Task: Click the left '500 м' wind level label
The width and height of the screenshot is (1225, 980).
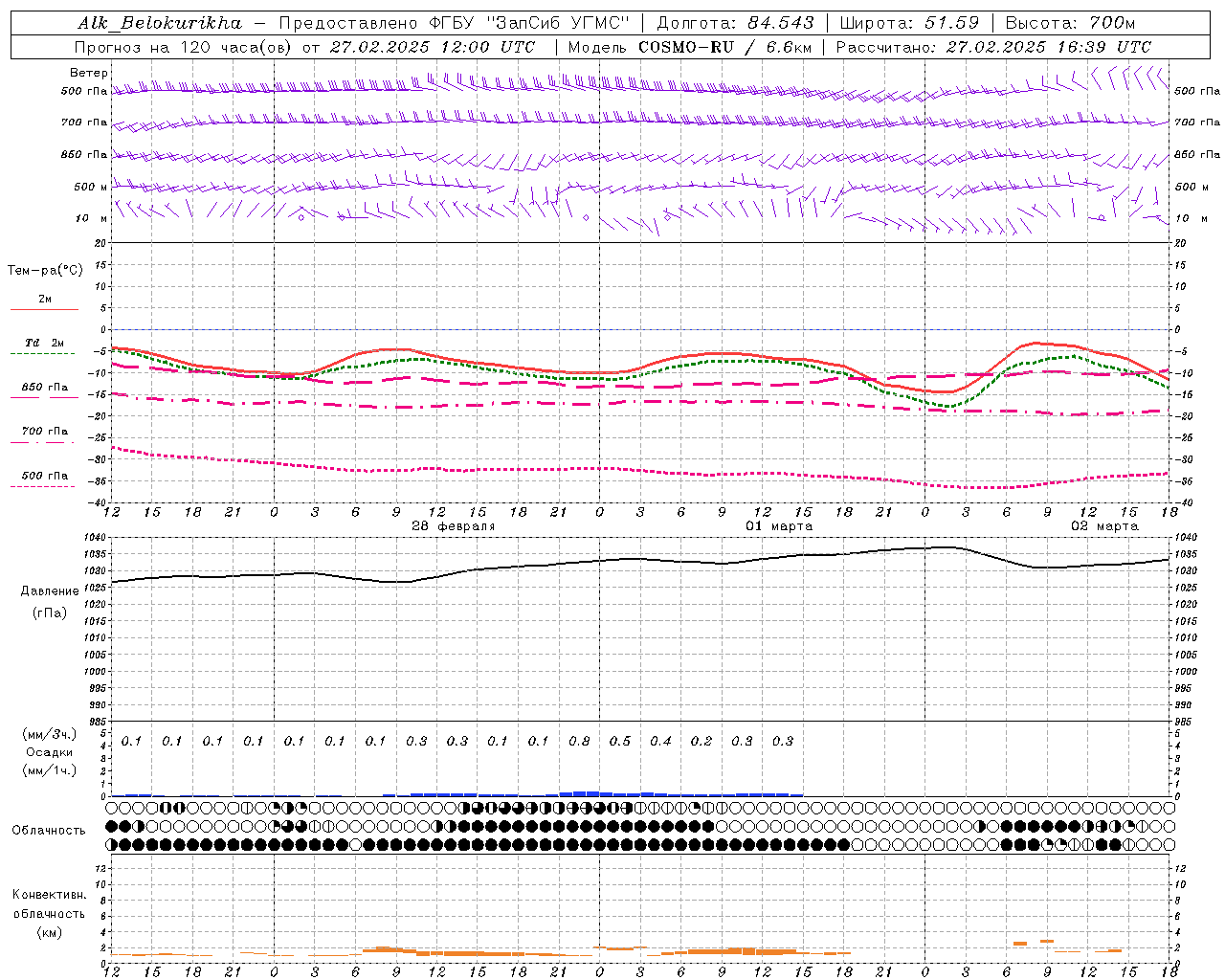Action: tap(91, 187)
